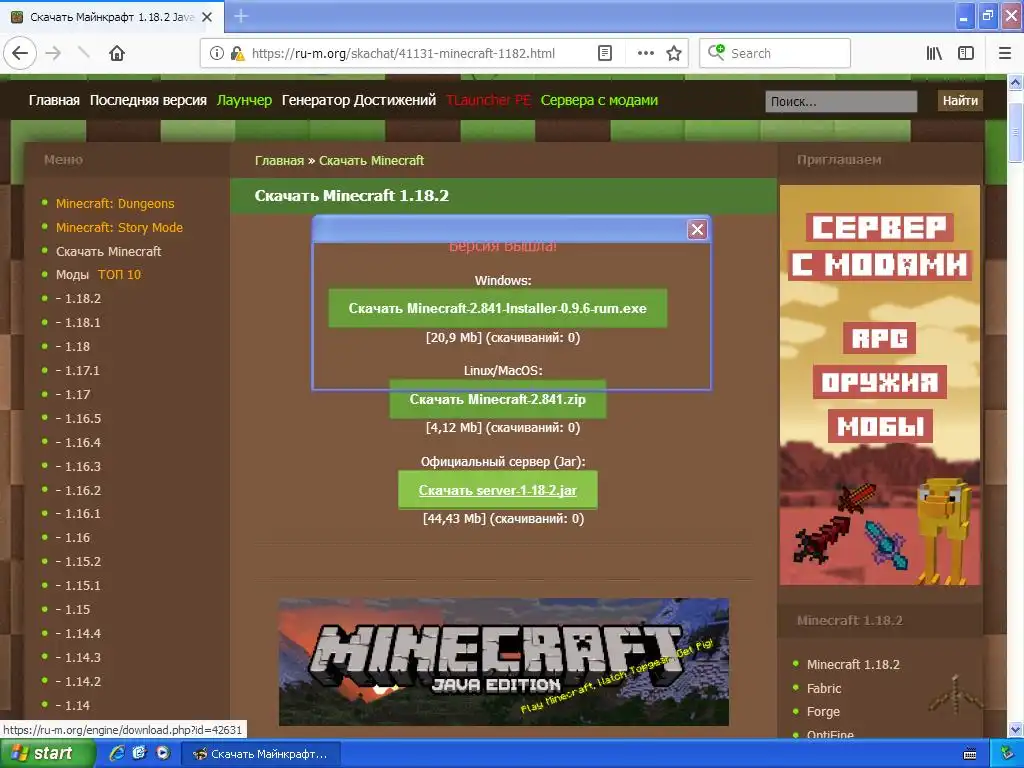Viewport: 1024px width, 768px height.
Task: Bookmark this page with star icon
Action: [x=674, y=54]
